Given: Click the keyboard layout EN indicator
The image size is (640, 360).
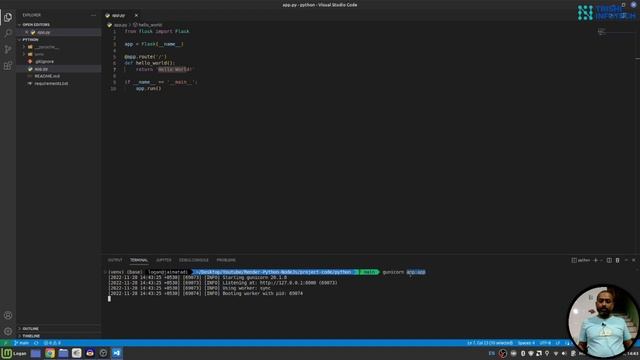Looking at the screenshot, I should click(492, 353).
